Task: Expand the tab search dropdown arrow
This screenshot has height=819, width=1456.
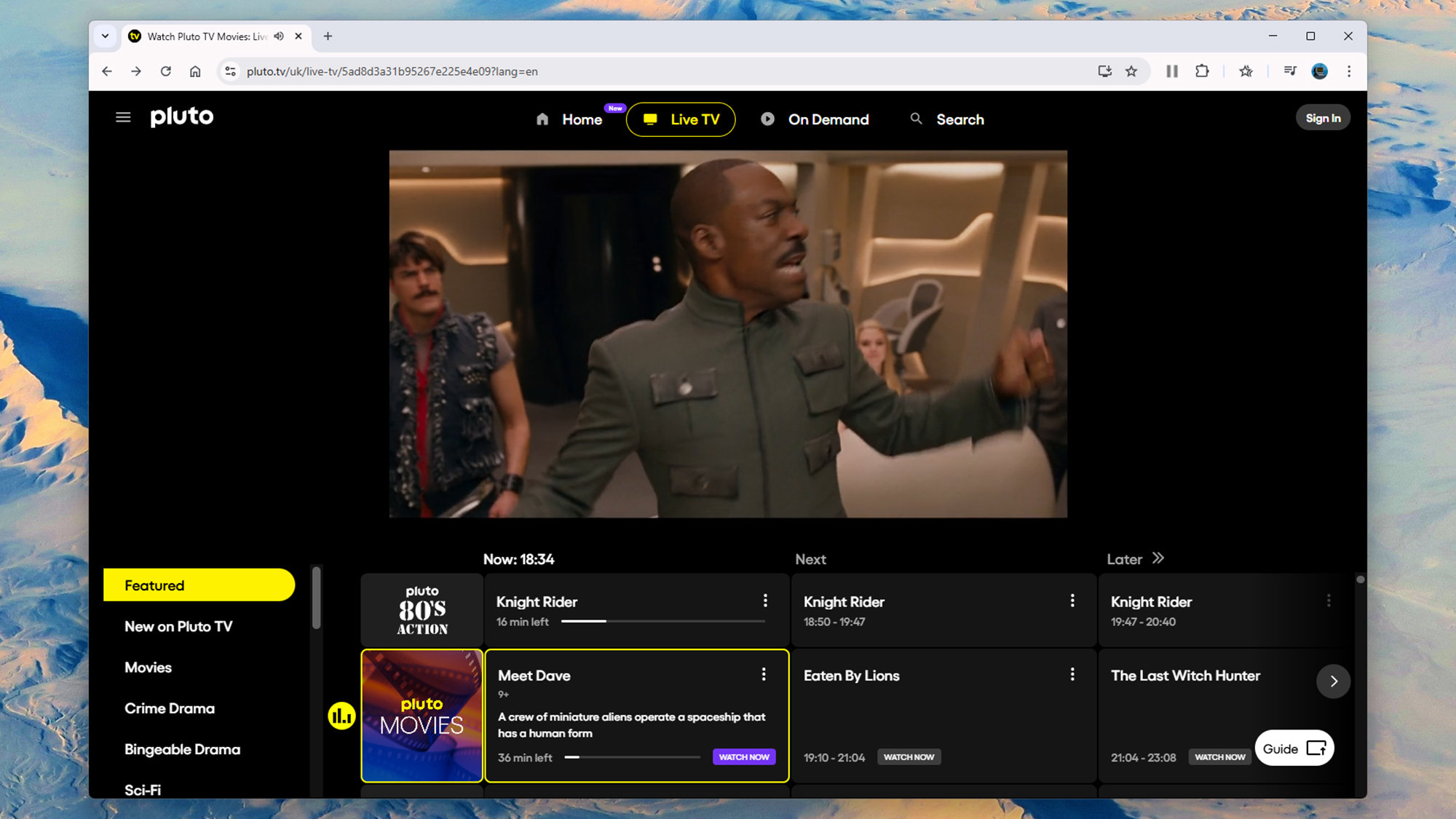Action: click(106, 36)
